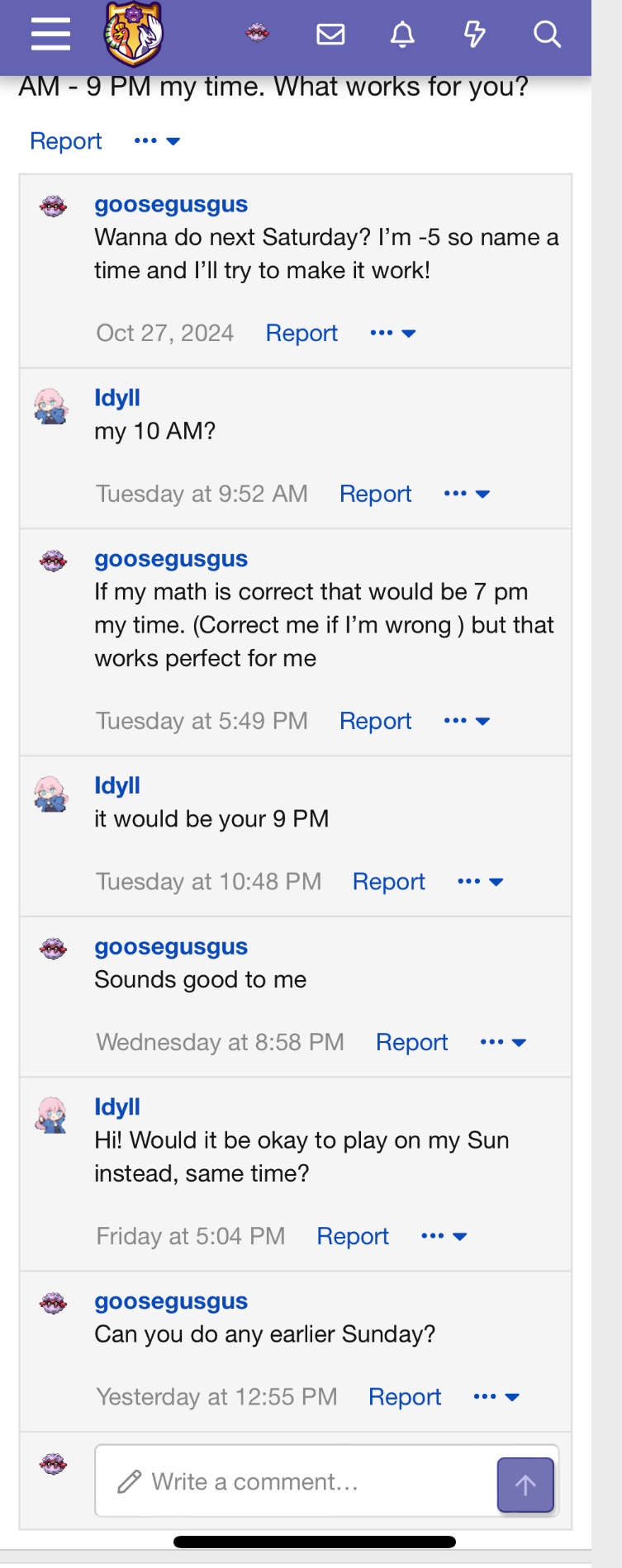
Task: Open the user avatar account menu
Action: (x=258, y=34)
